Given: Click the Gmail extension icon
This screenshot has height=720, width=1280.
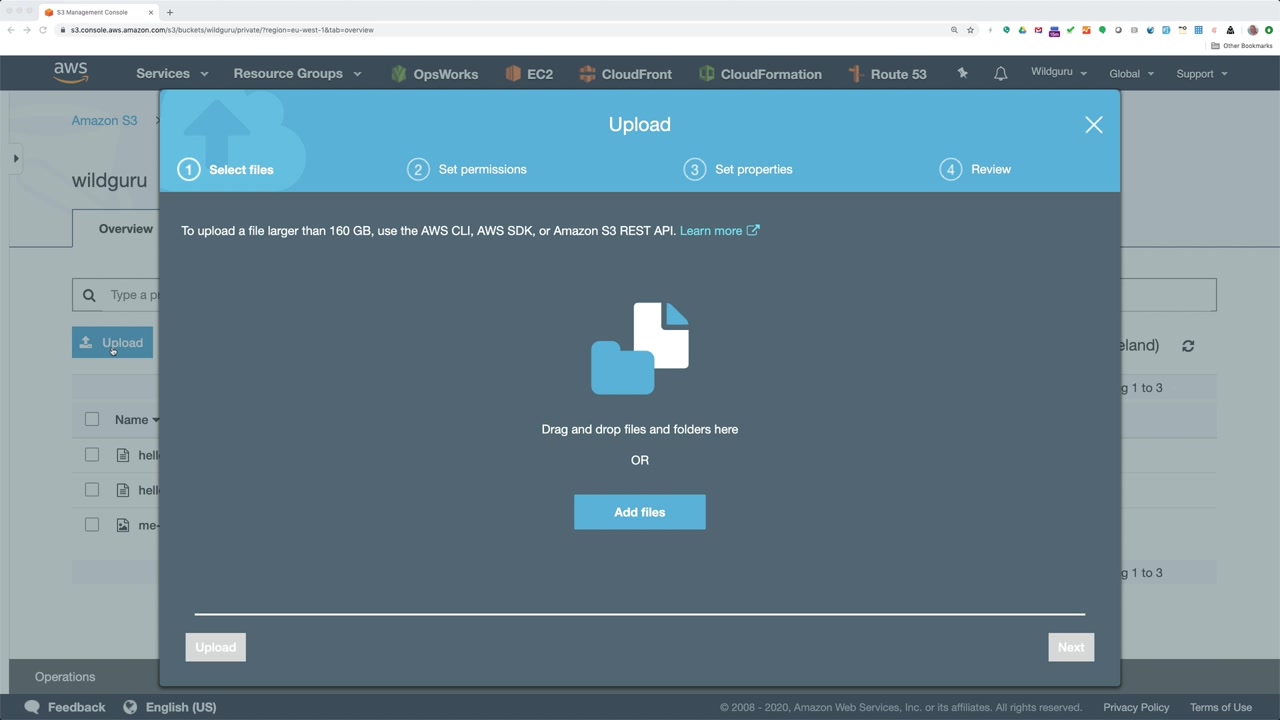Looking at the screenshot, I should [x=1038, y=30].
